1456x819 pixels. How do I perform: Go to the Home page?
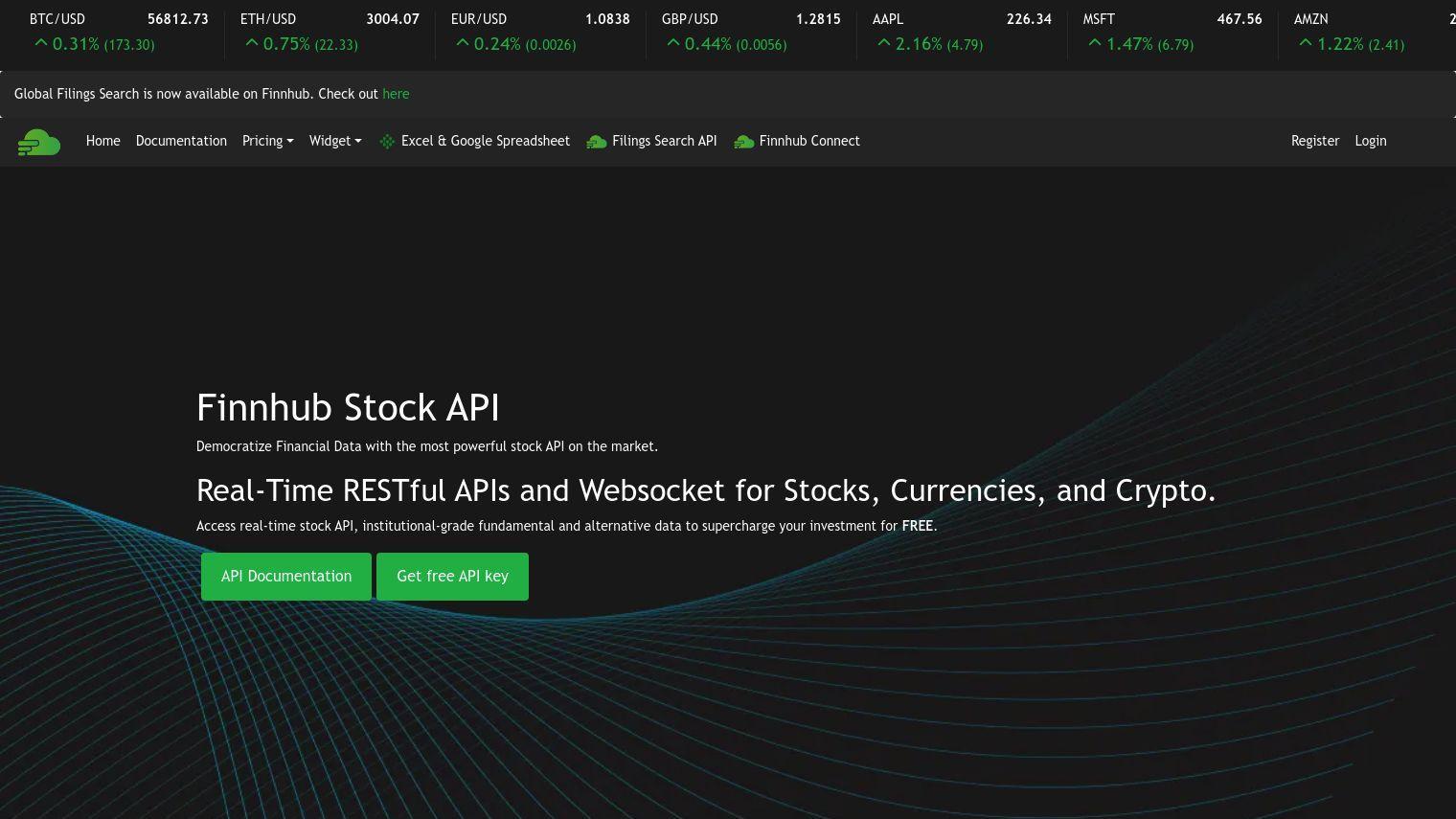click(x=103, y=141)
